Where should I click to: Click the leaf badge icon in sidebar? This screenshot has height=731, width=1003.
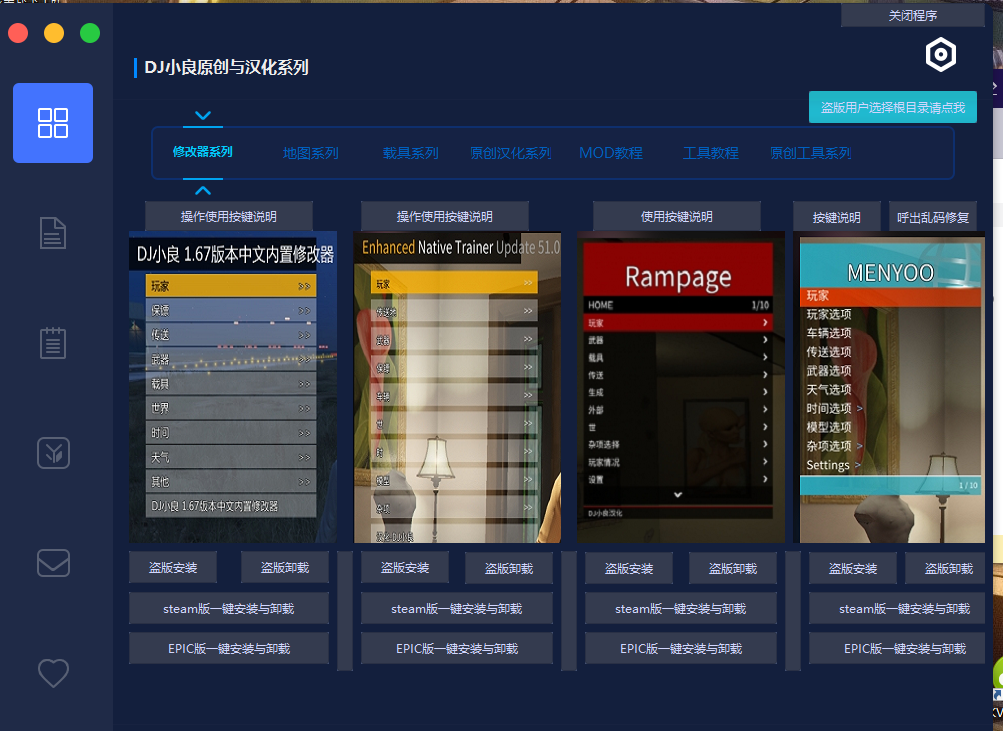coord(53,453)
